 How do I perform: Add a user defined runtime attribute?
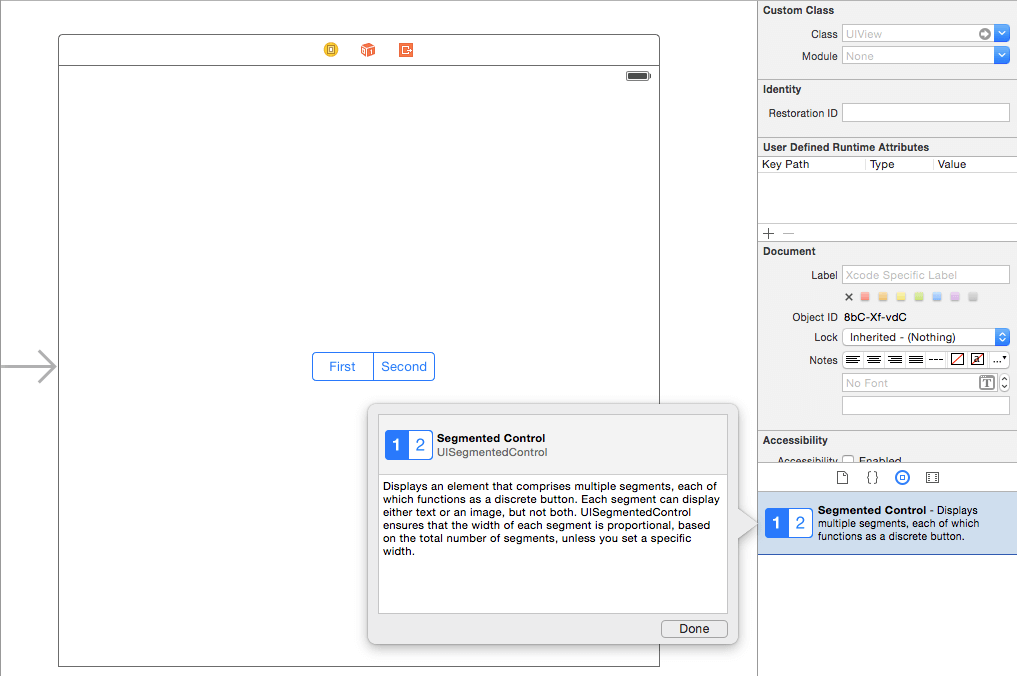769,233
